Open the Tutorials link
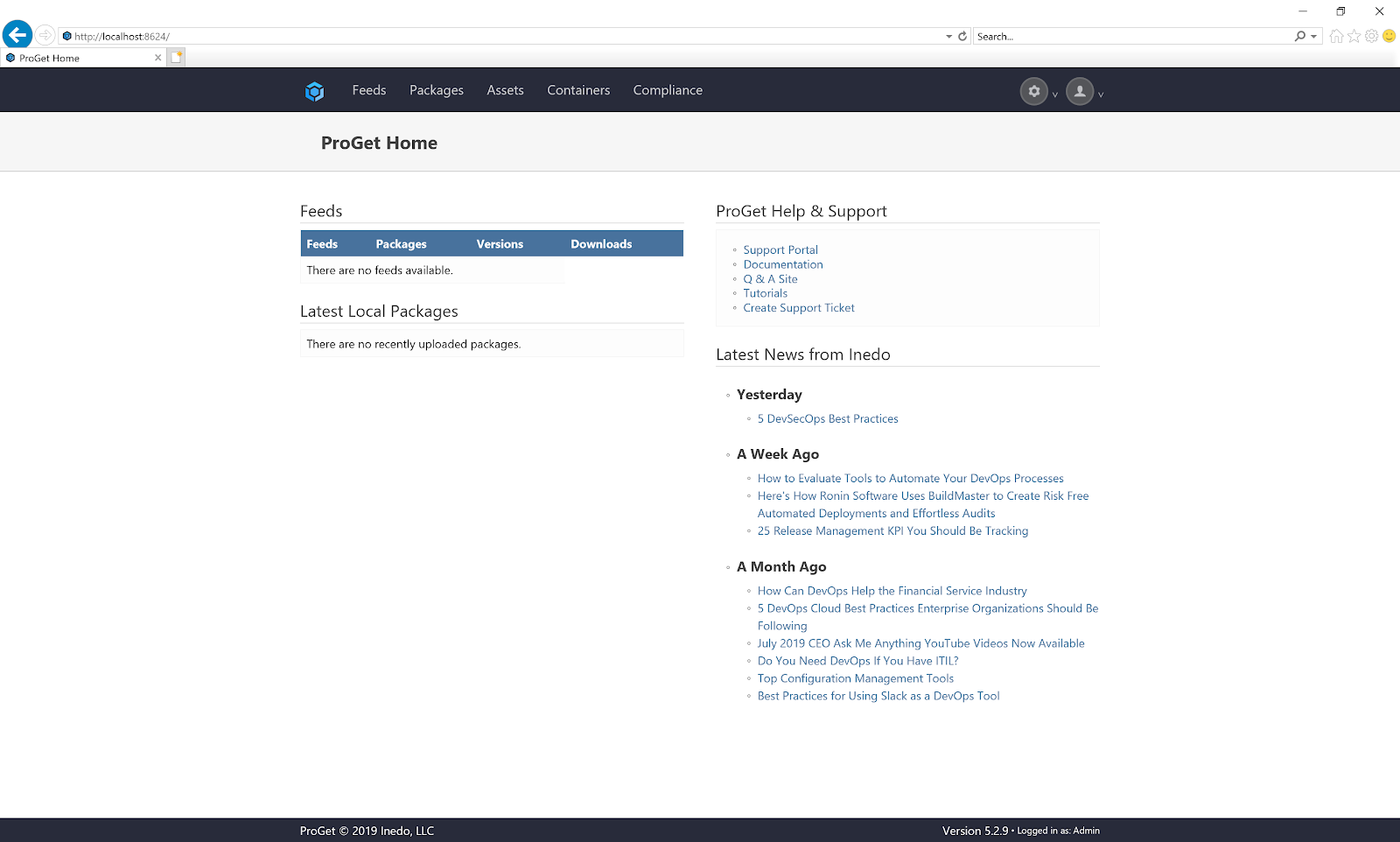This screenshot has height=842, width=1400. [766, 293]
